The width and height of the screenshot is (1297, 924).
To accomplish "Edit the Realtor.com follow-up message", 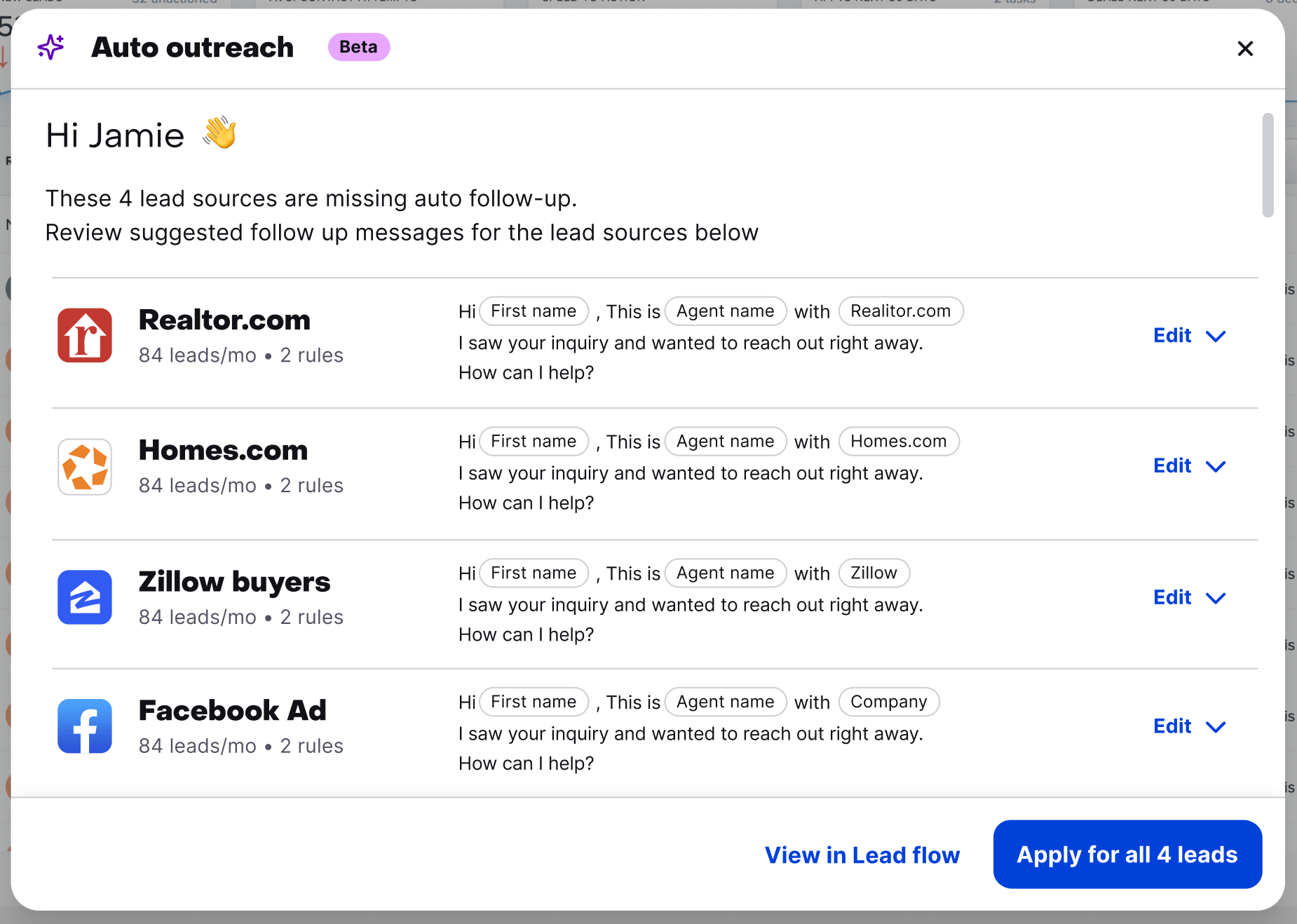I will coord(1172,335).
